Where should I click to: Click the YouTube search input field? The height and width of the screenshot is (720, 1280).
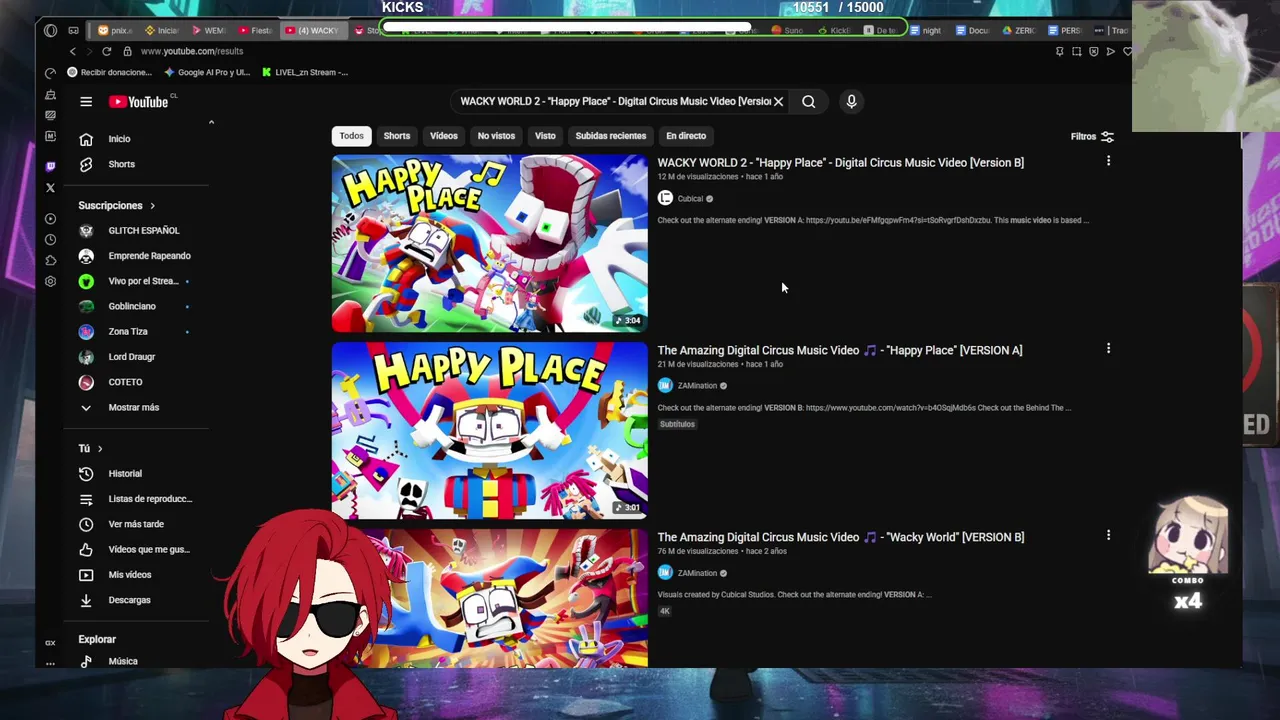pyautogui.click(x=614, y=101)
